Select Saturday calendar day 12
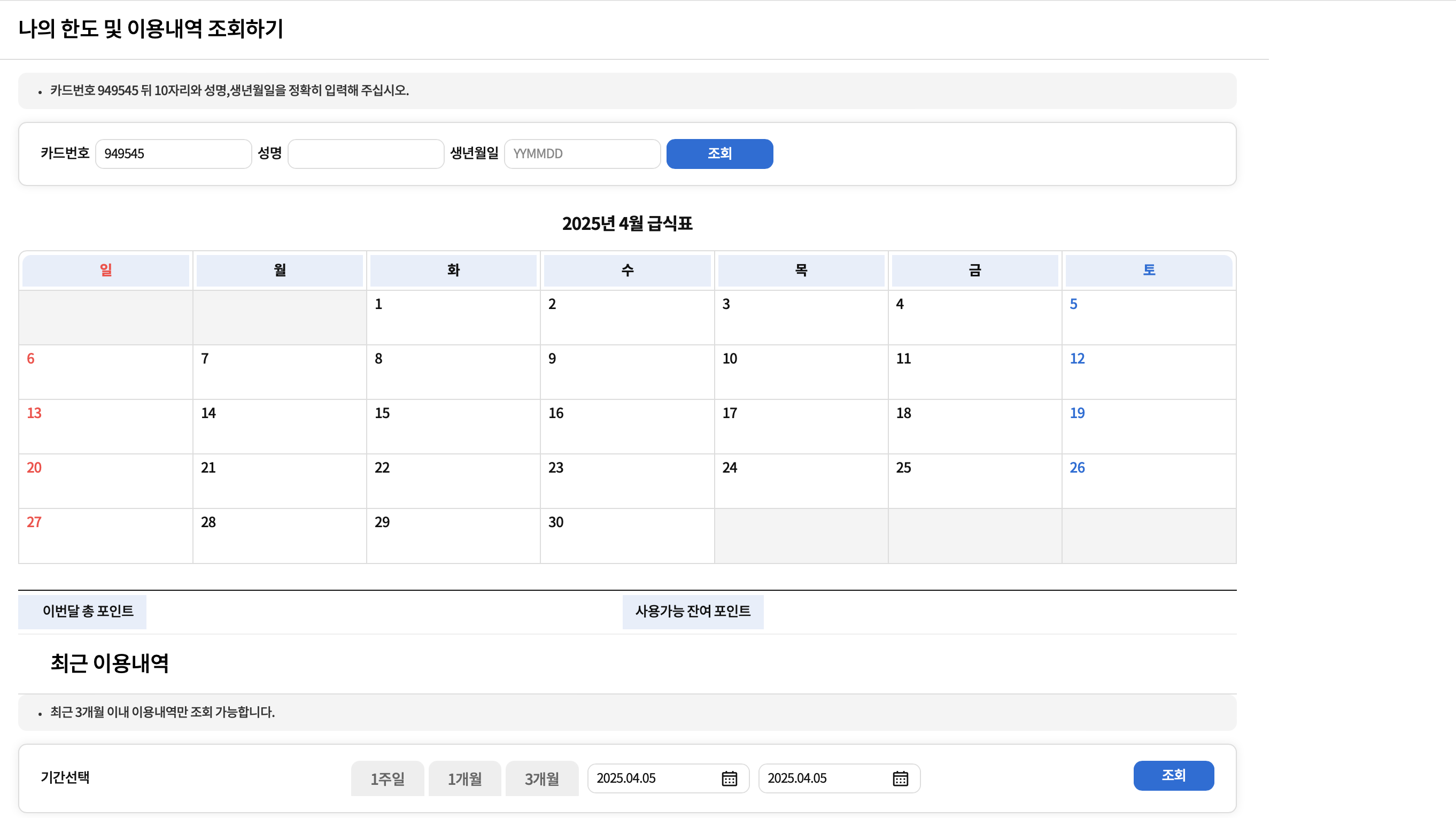Screen dimensions: 1456x818 (1149, 372)
